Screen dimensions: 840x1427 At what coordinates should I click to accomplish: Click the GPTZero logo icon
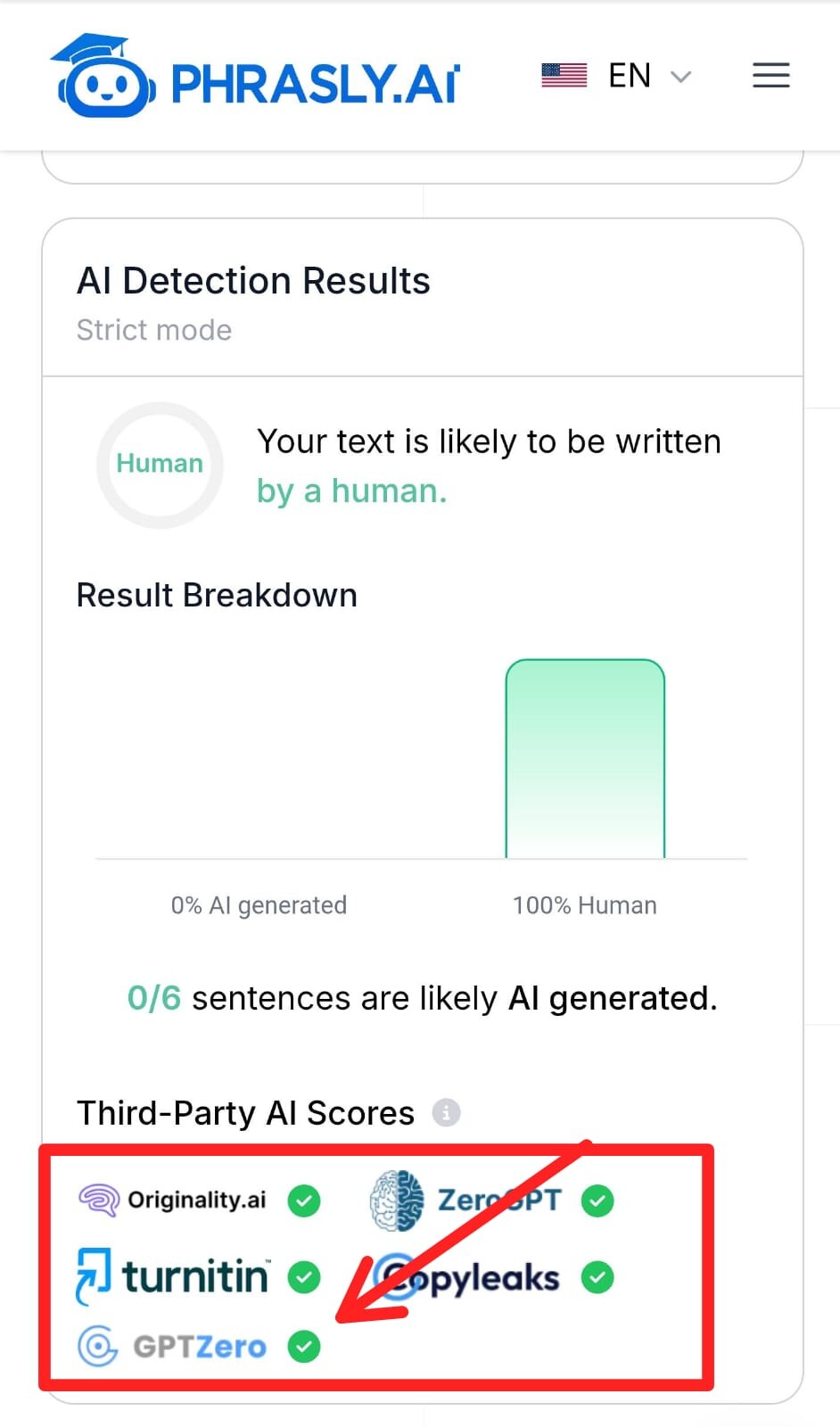click(x=97, y=1346)
